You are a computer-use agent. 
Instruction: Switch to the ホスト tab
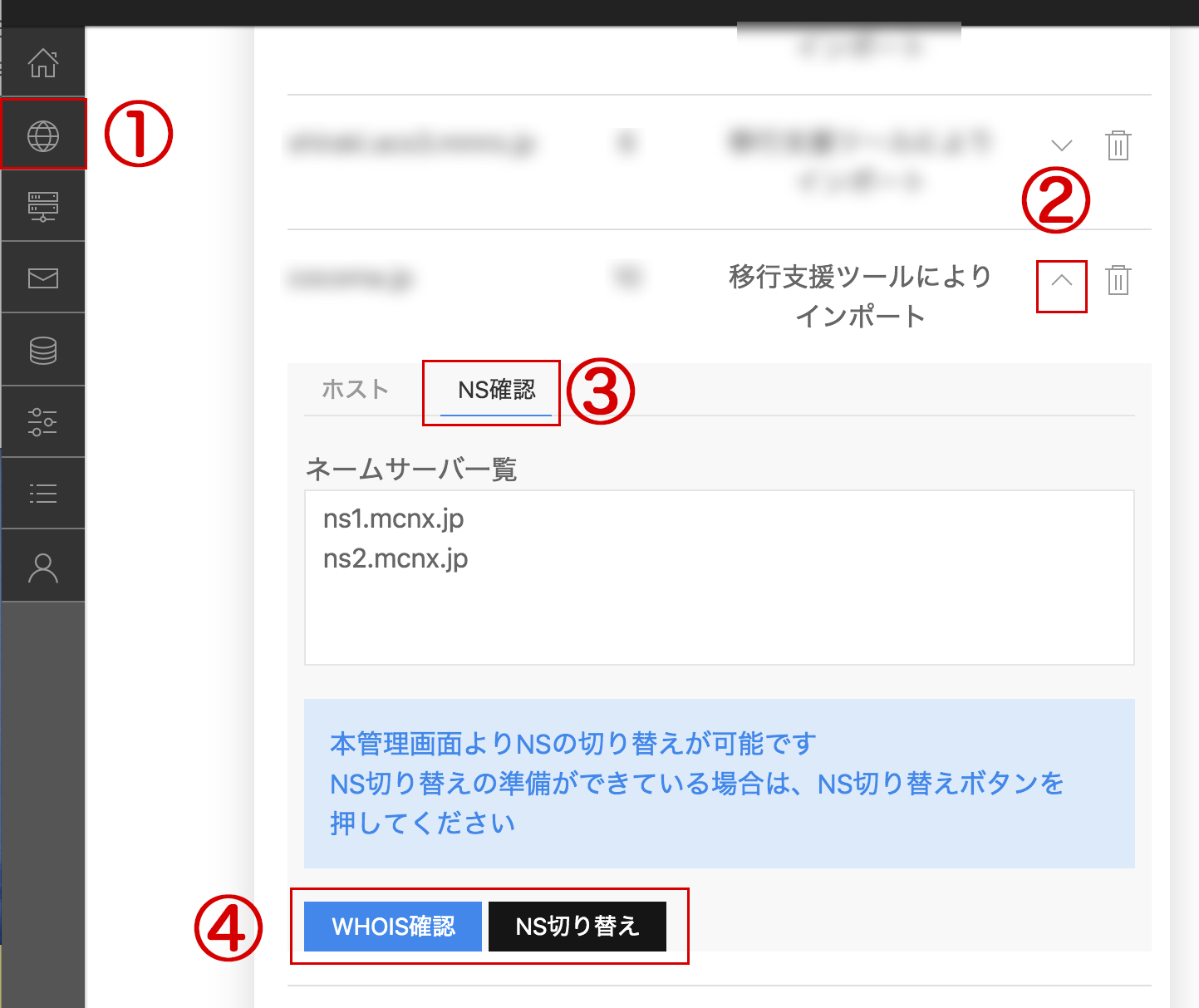(356, 389)
